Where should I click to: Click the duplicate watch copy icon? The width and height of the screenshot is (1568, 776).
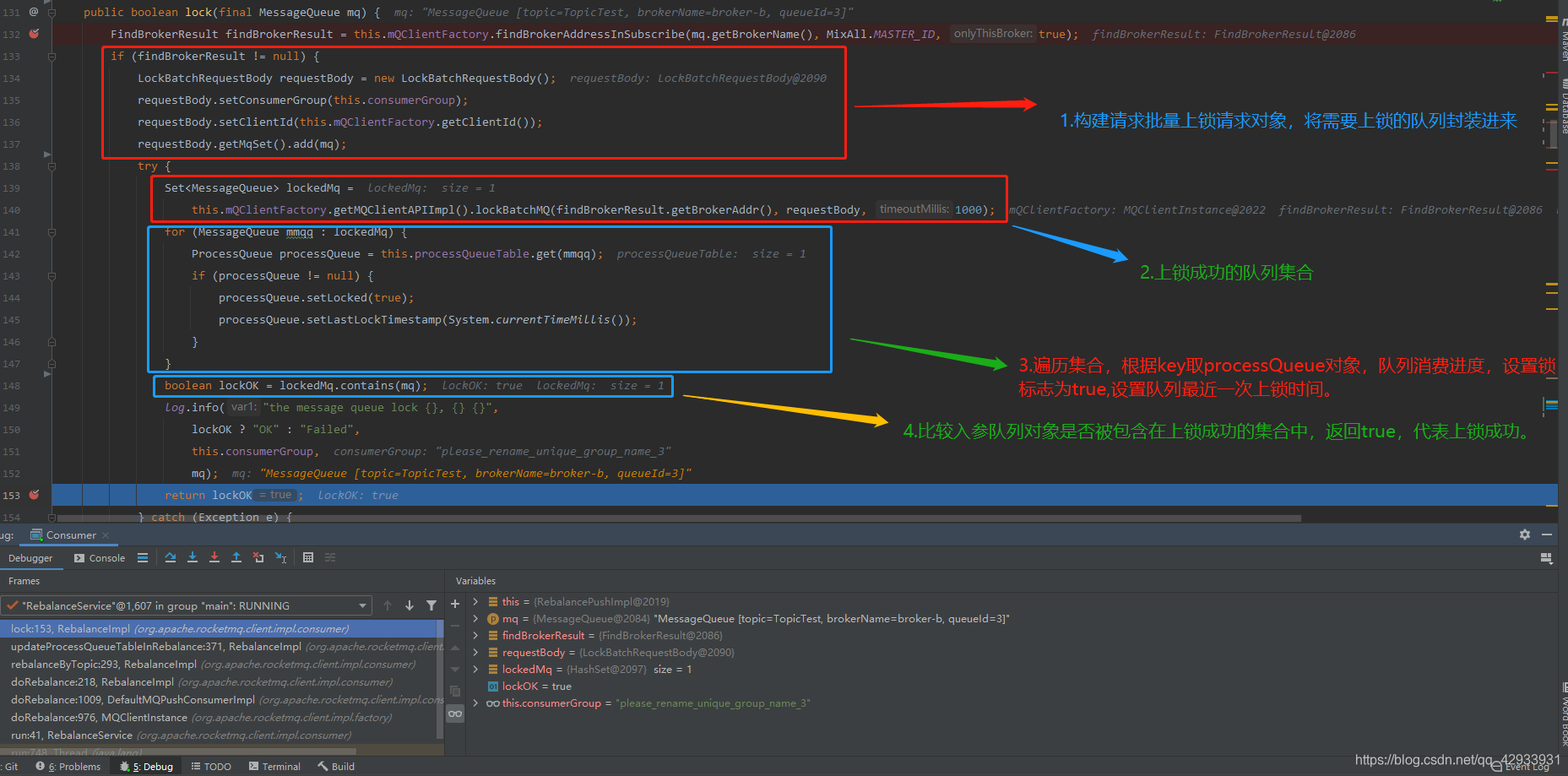click(x=455, y=692)
